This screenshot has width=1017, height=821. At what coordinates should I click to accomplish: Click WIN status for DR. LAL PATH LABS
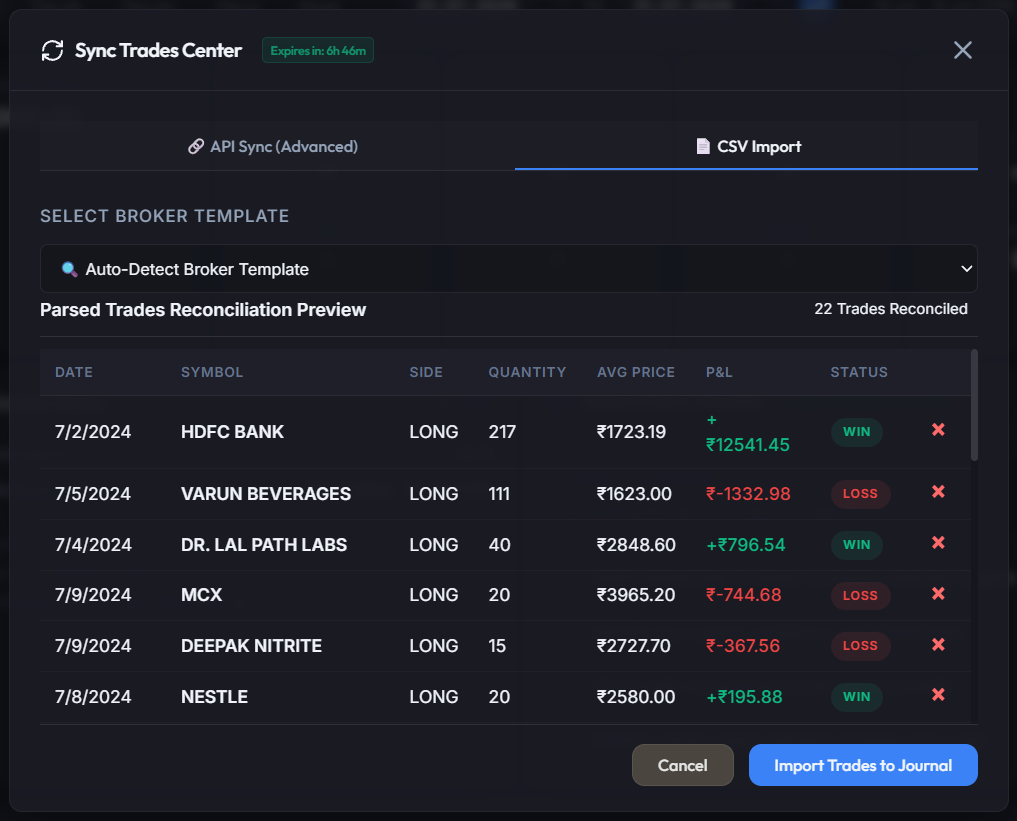pyautogui.click(x=857, y=545)
